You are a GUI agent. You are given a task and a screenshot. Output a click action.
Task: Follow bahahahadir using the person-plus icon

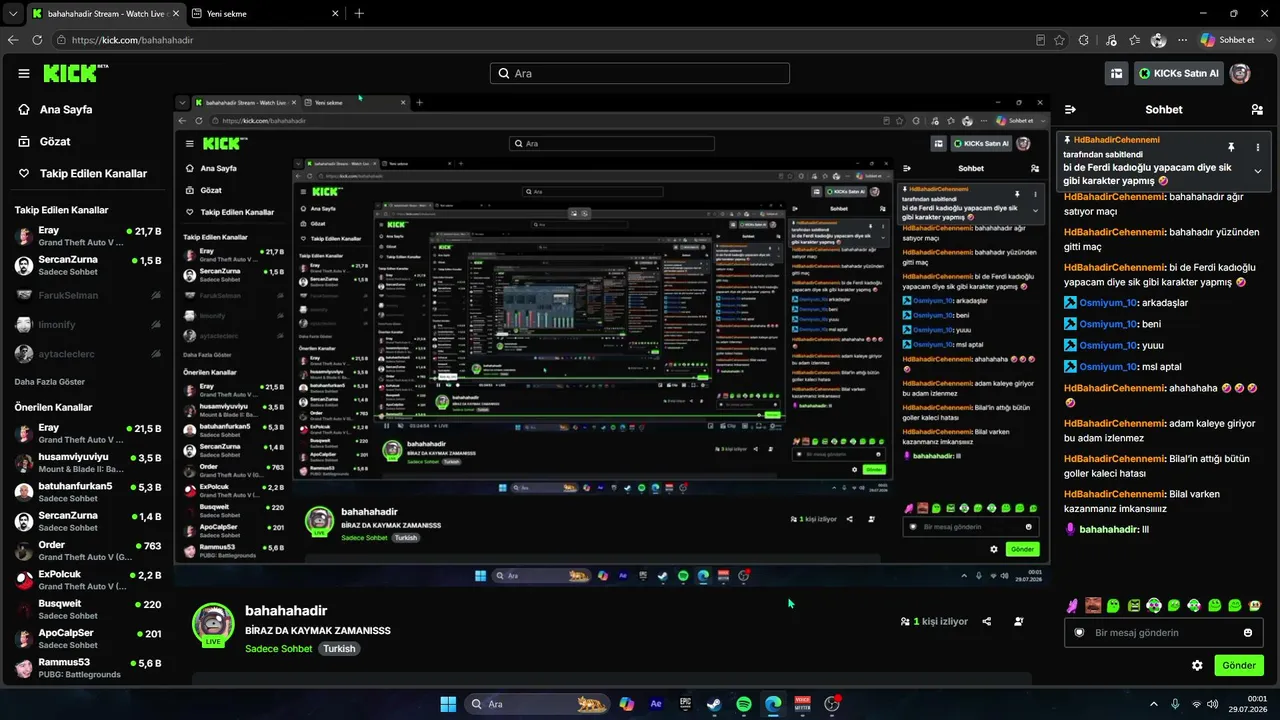1019,621
